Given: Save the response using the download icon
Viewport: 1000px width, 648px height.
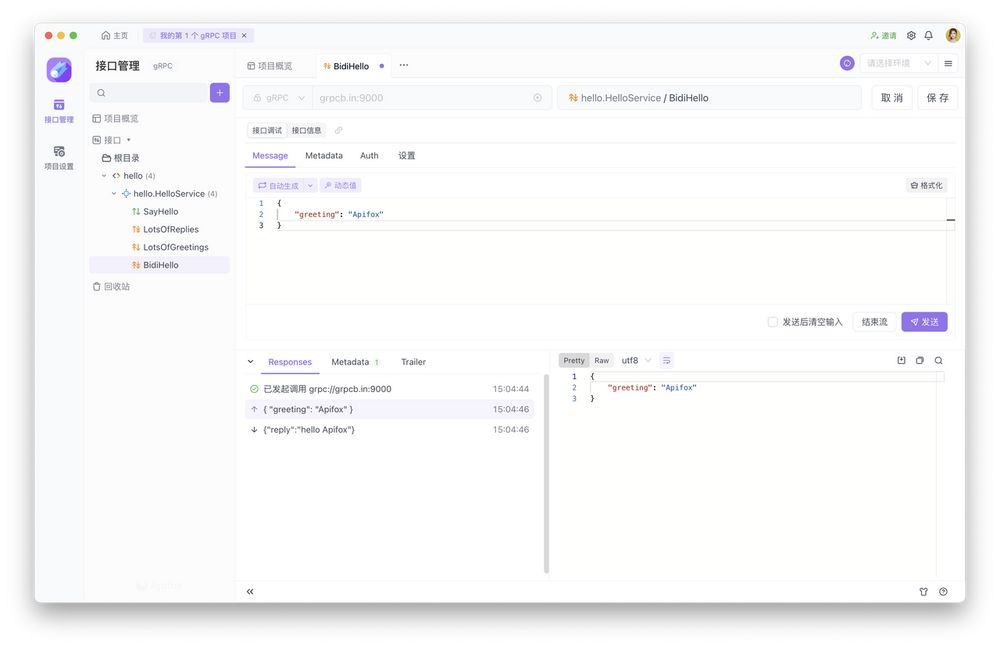Looking at the screenshot, I should point(902,360).
